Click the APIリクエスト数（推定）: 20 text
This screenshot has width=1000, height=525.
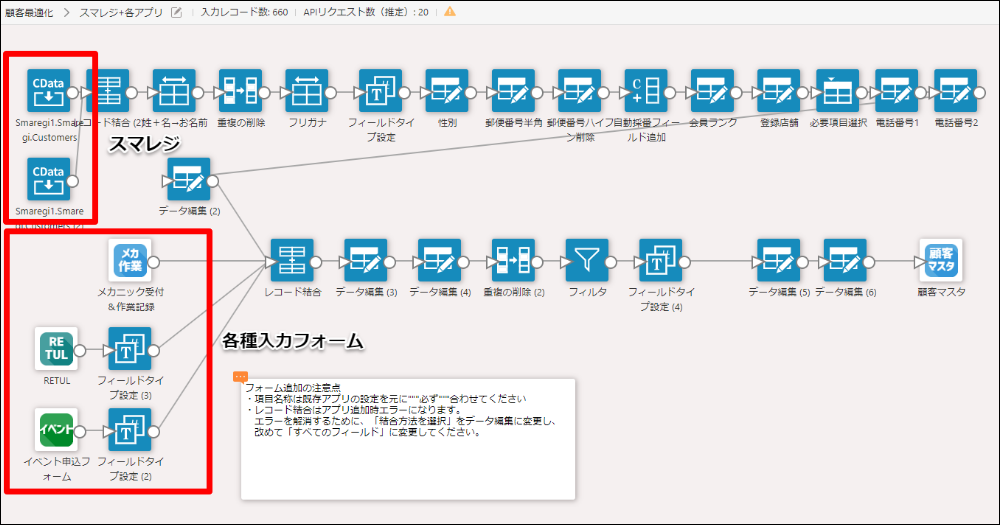tap(366, 12)
